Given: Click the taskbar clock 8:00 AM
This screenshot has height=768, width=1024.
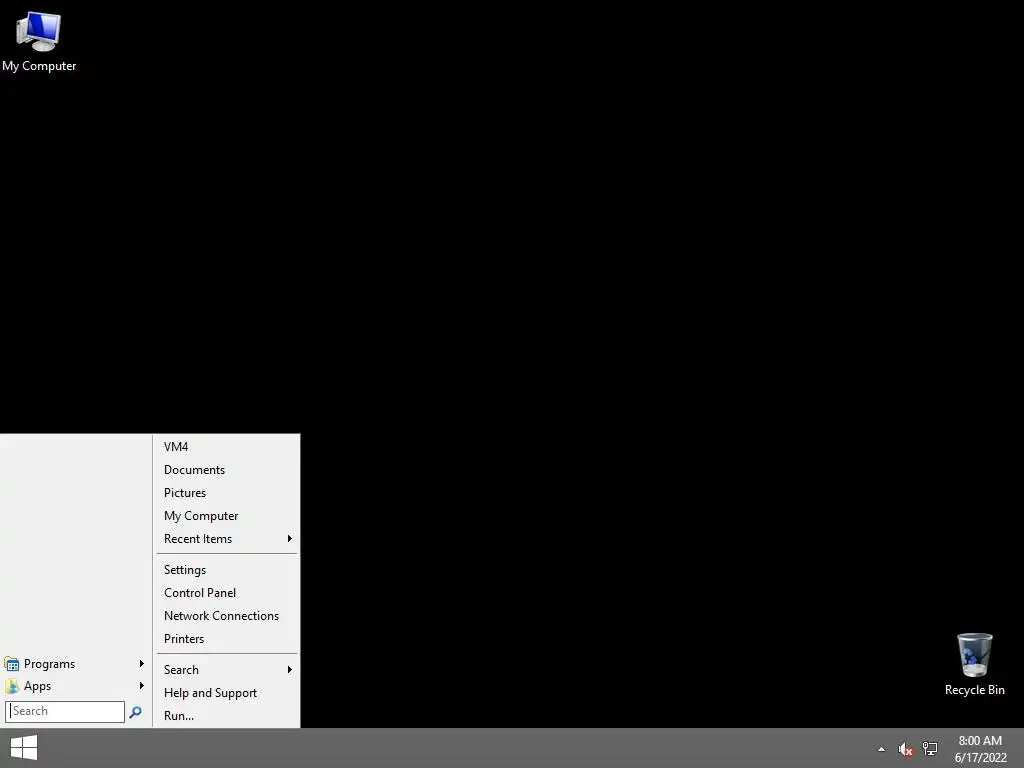Looking at the screenshot, I should pos(980,741).
